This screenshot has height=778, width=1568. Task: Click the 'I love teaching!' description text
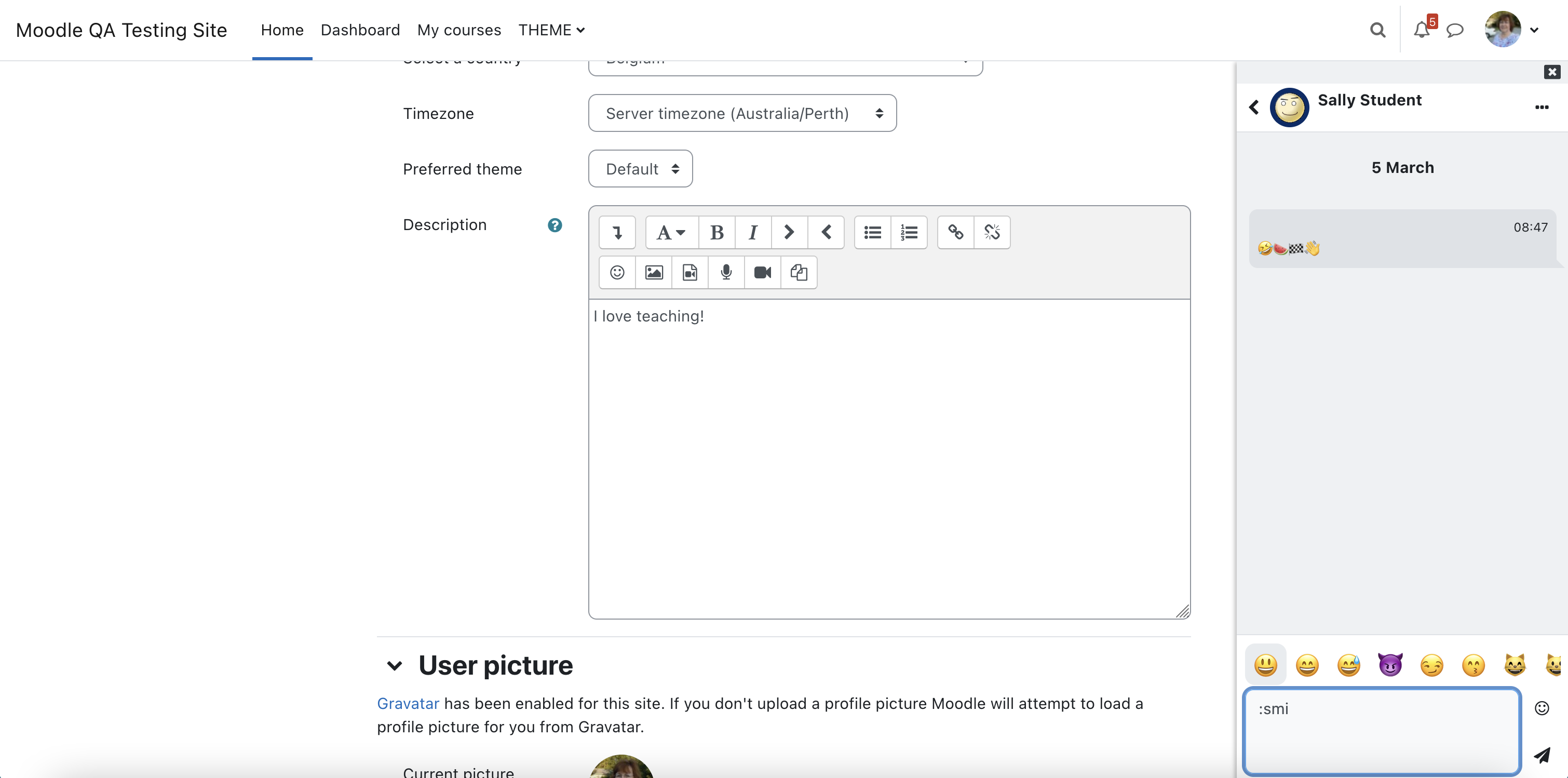pos(649,316)
